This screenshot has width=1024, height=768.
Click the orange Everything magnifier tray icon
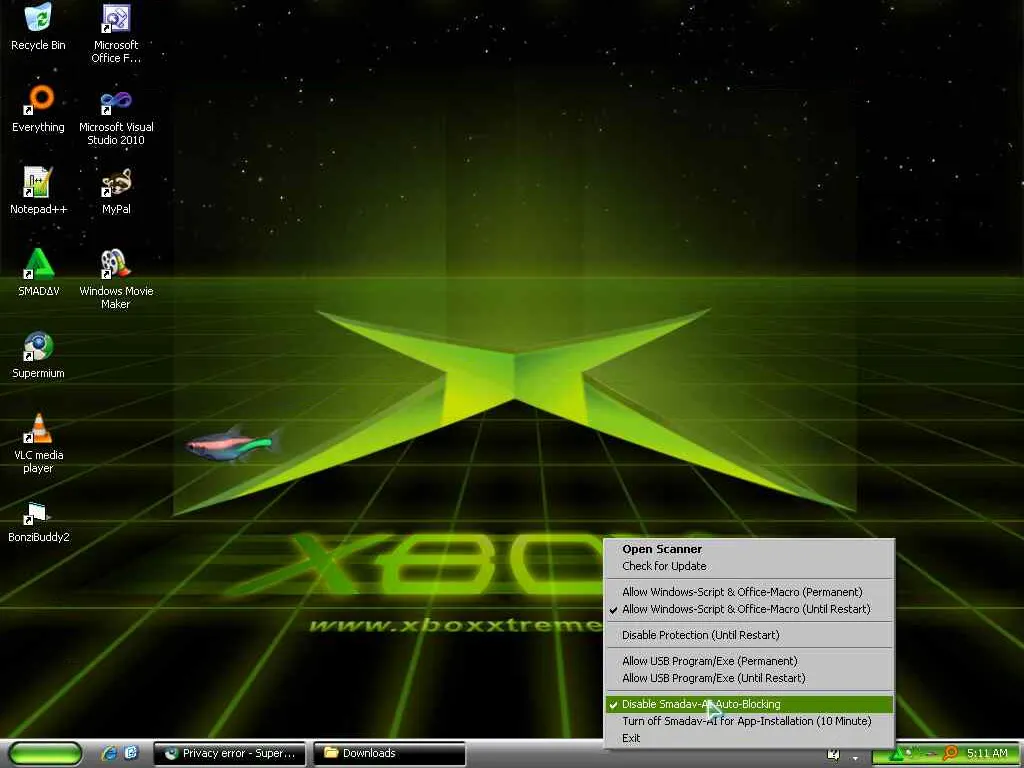[x=950, y=754]
